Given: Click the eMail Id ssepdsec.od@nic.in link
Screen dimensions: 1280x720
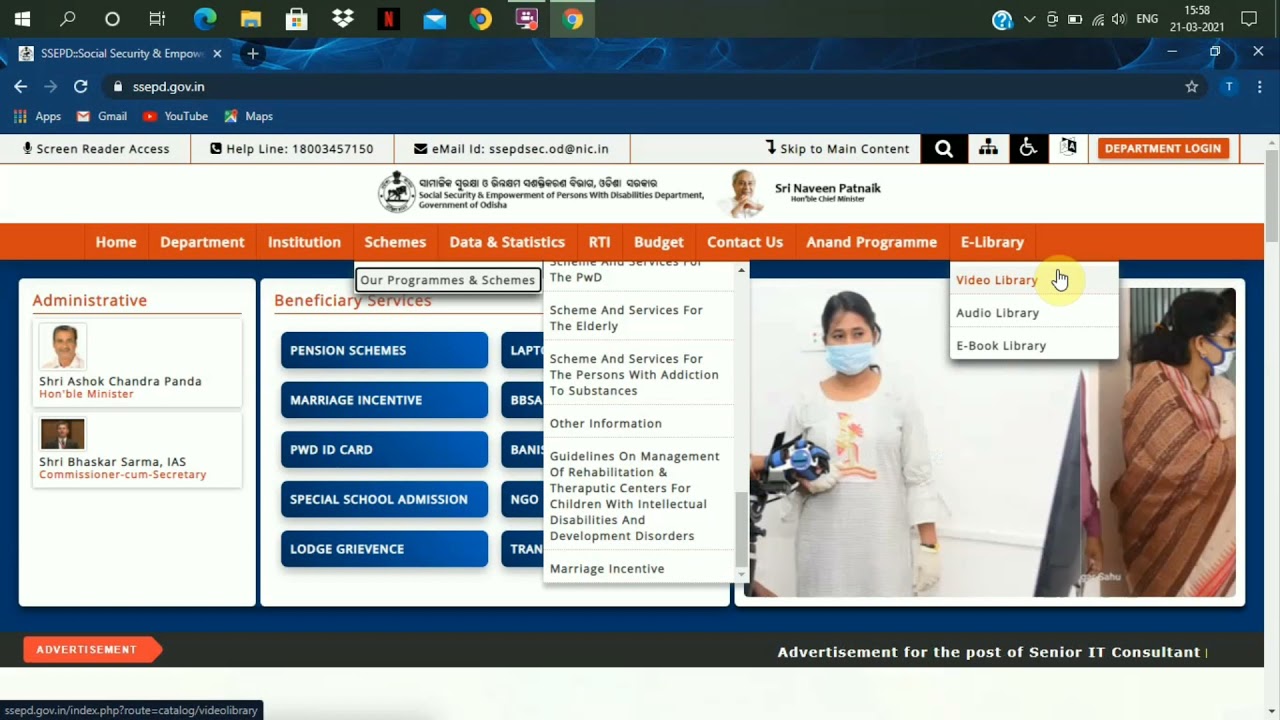Looking at the screenshot, I should (x=511, y=149).
